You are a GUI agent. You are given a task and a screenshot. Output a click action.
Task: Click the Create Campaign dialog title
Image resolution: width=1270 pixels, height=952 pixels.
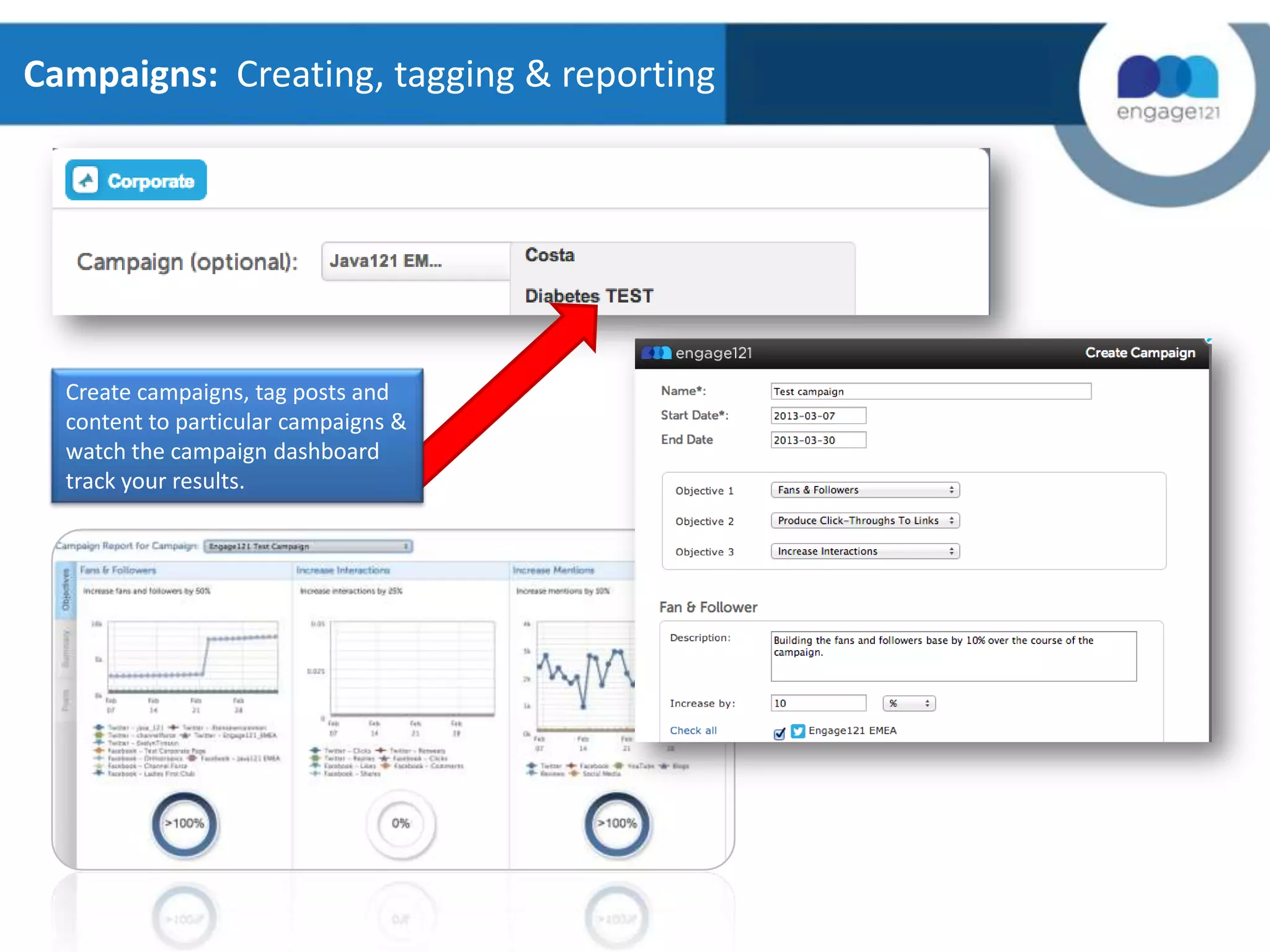point(1140,353)
